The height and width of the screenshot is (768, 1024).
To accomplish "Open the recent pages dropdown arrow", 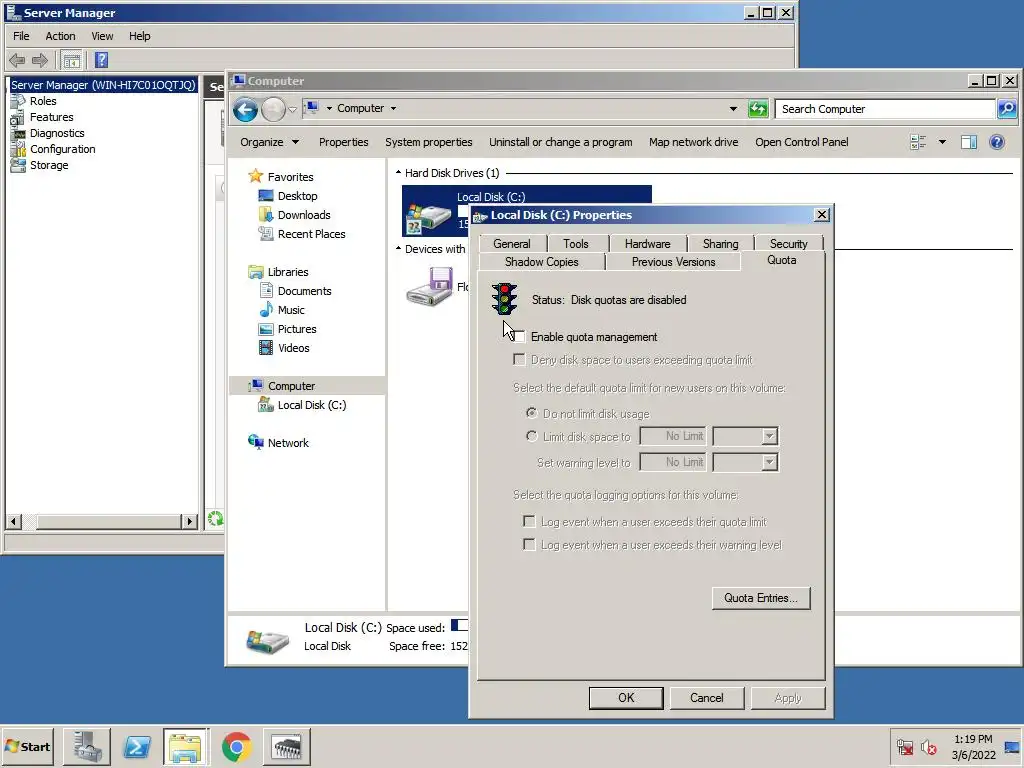I will click(293, 109).
